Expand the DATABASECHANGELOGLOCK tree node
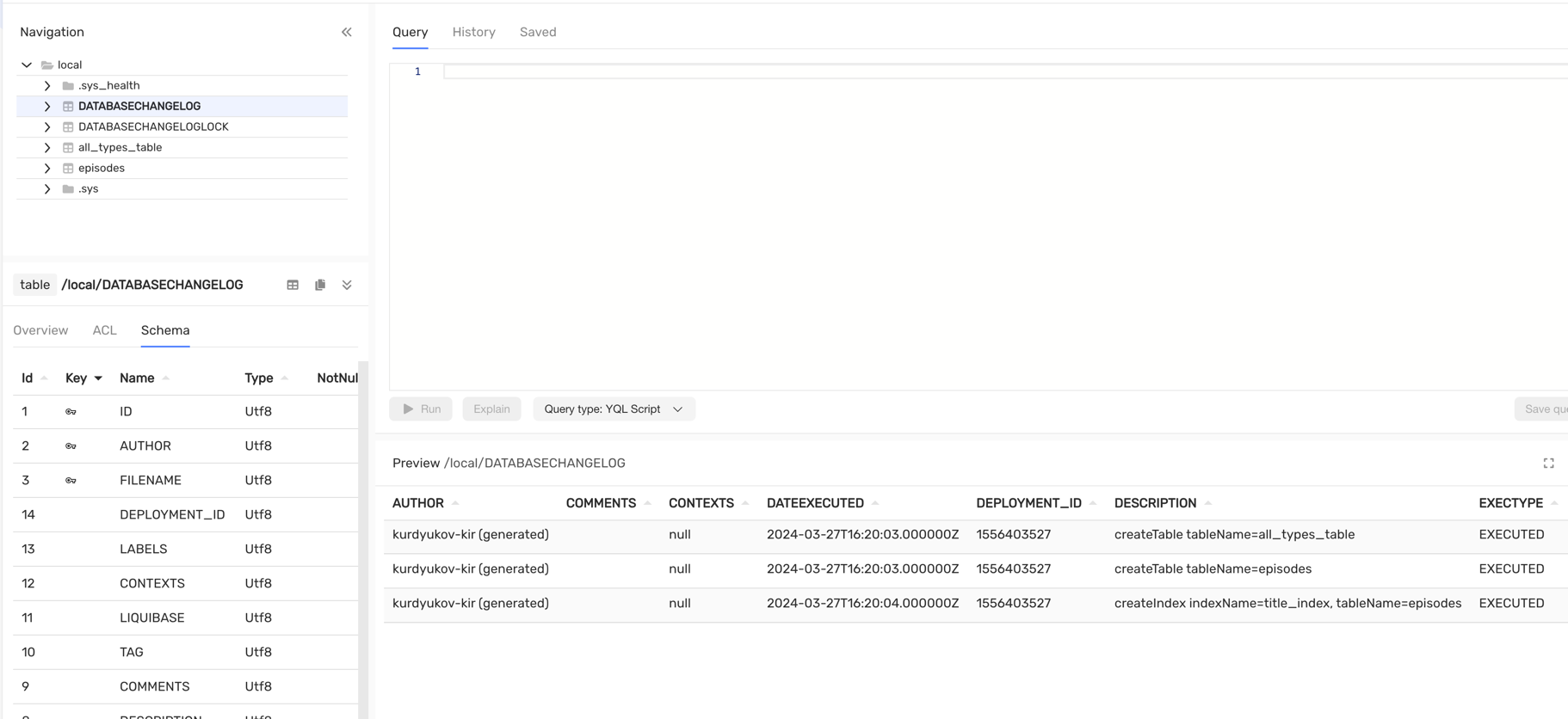Image resolution: width=1568 pixels, height=719 pixels. pyautogui.click(x=47, y=127)
